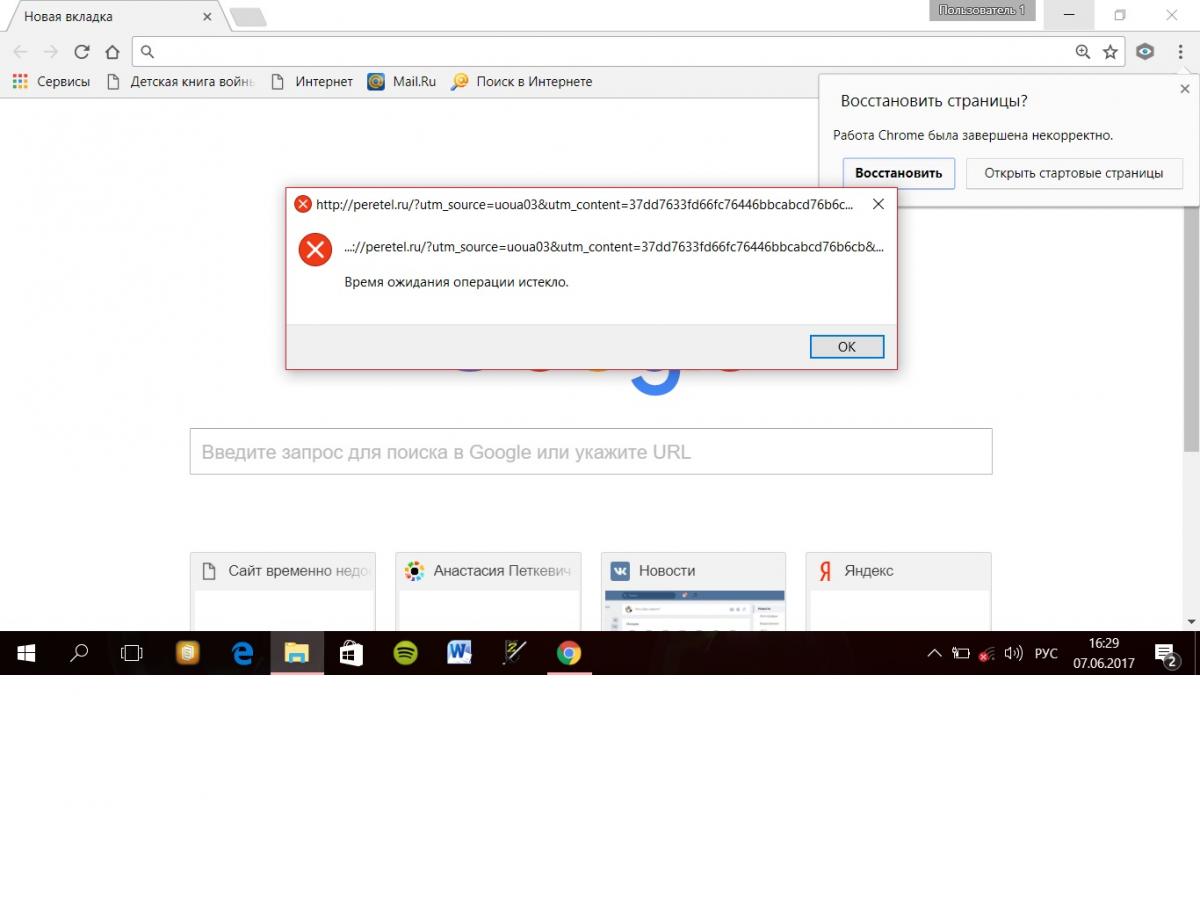Restore down the Chrome window
Screen dimensions: 1200x900
[x=1120, y=15]
